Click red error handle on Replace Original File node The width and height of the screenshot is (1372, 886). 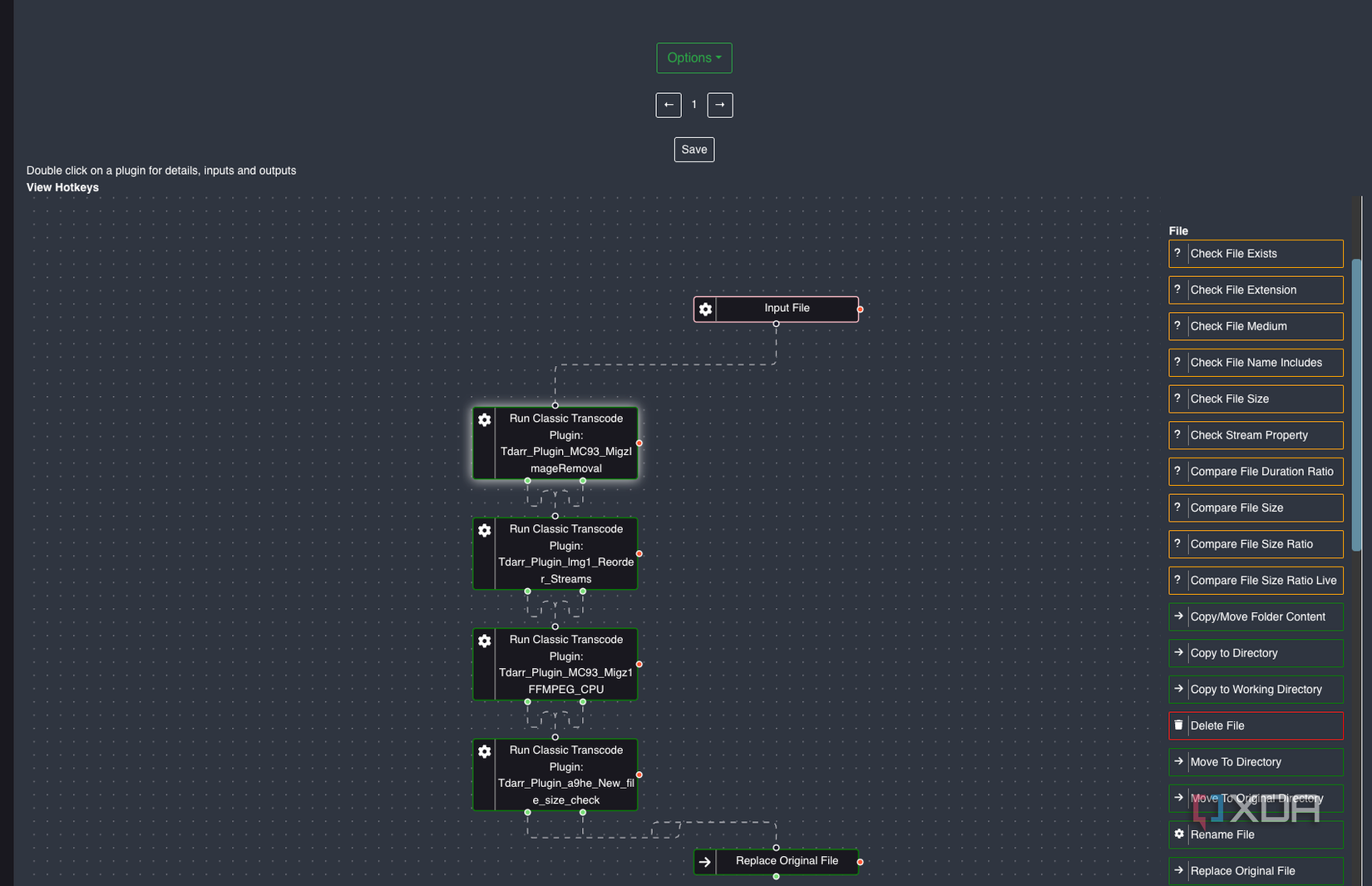pyautogui.click(x=860, y=862)
